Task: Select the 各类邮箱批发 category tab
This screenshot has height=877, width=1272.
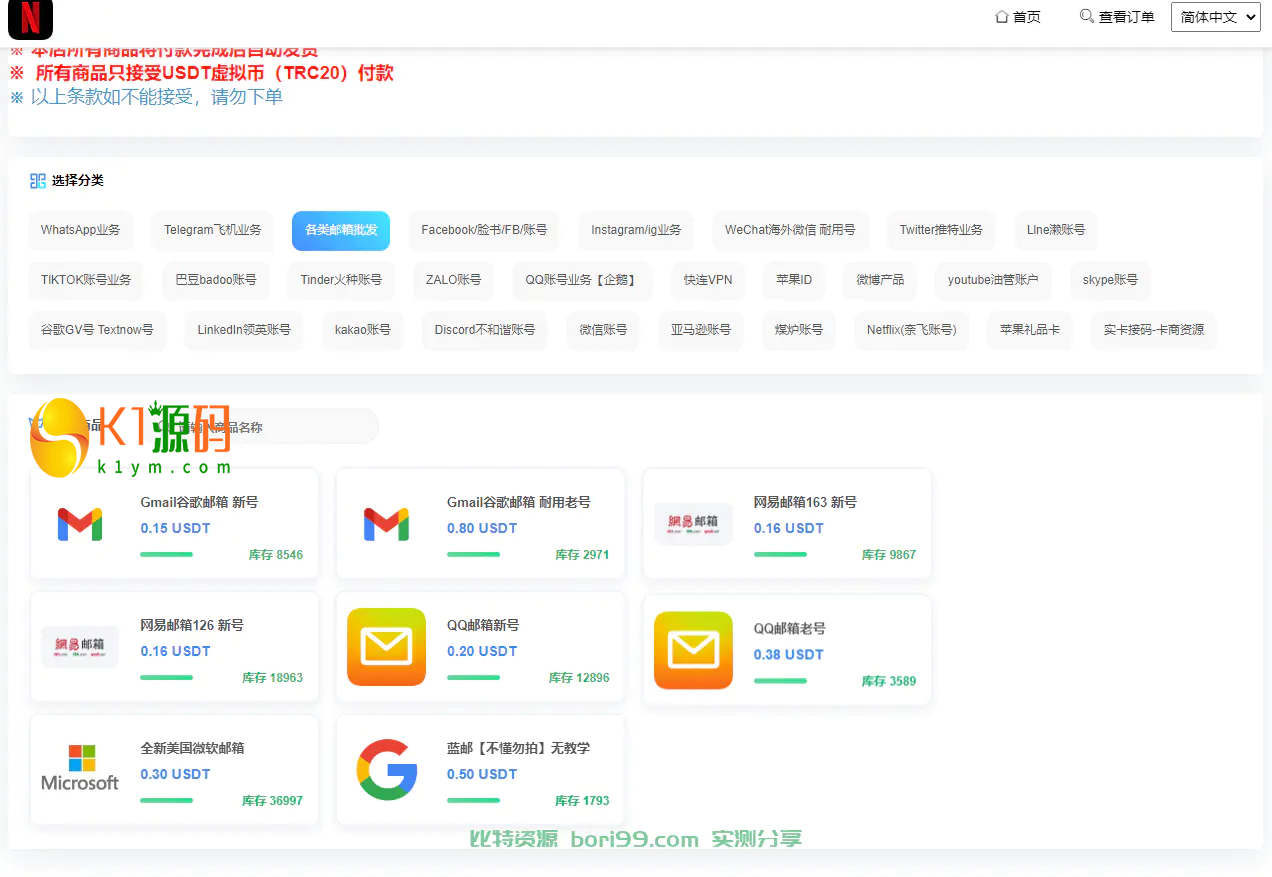Action: pyautogui.click(x=341, y=230)
